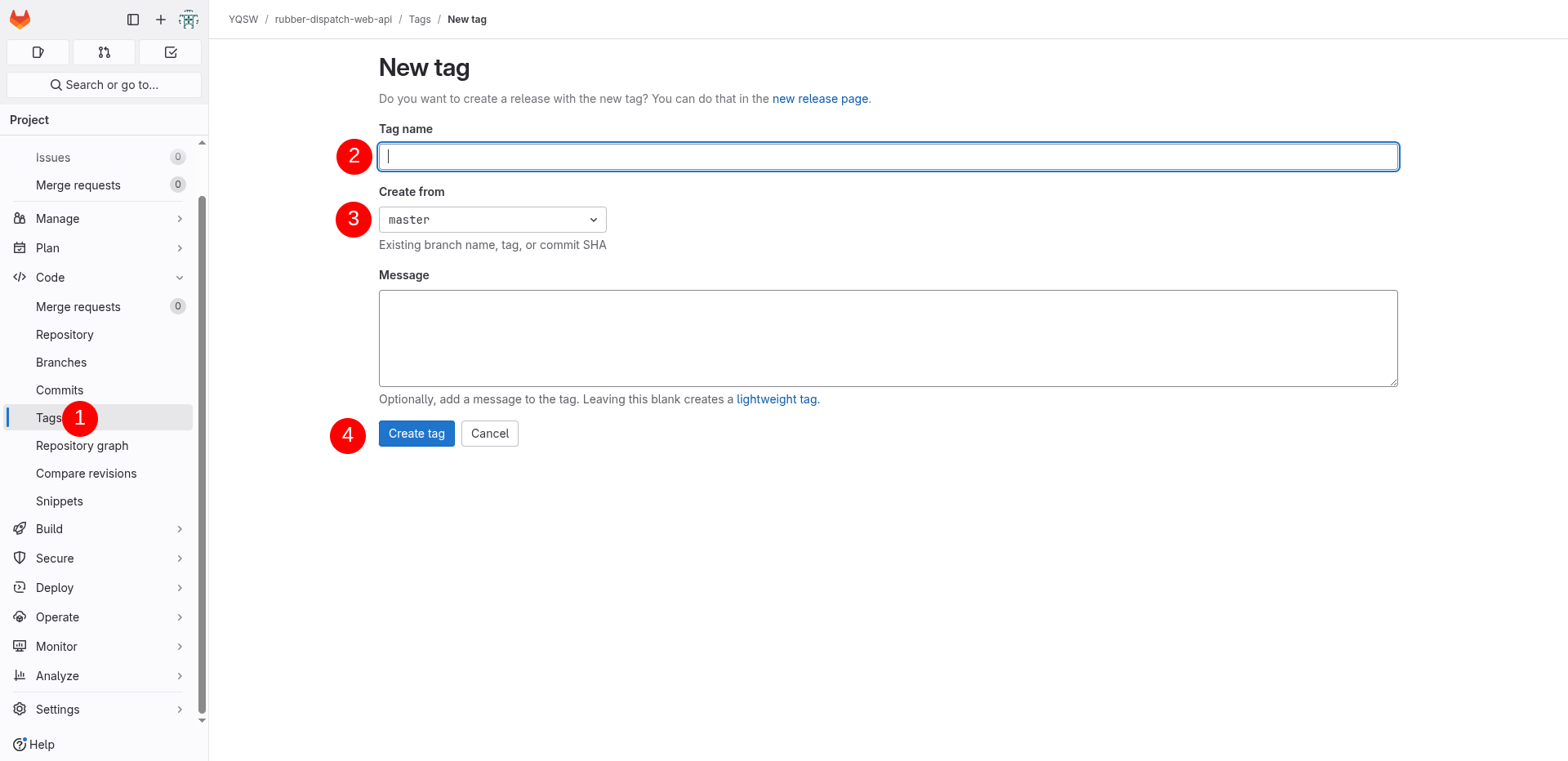Click the sidebar scrollbar thumb
This screenshot has height=761, width=1568.
pyautogui.click(x=202, y=454)
